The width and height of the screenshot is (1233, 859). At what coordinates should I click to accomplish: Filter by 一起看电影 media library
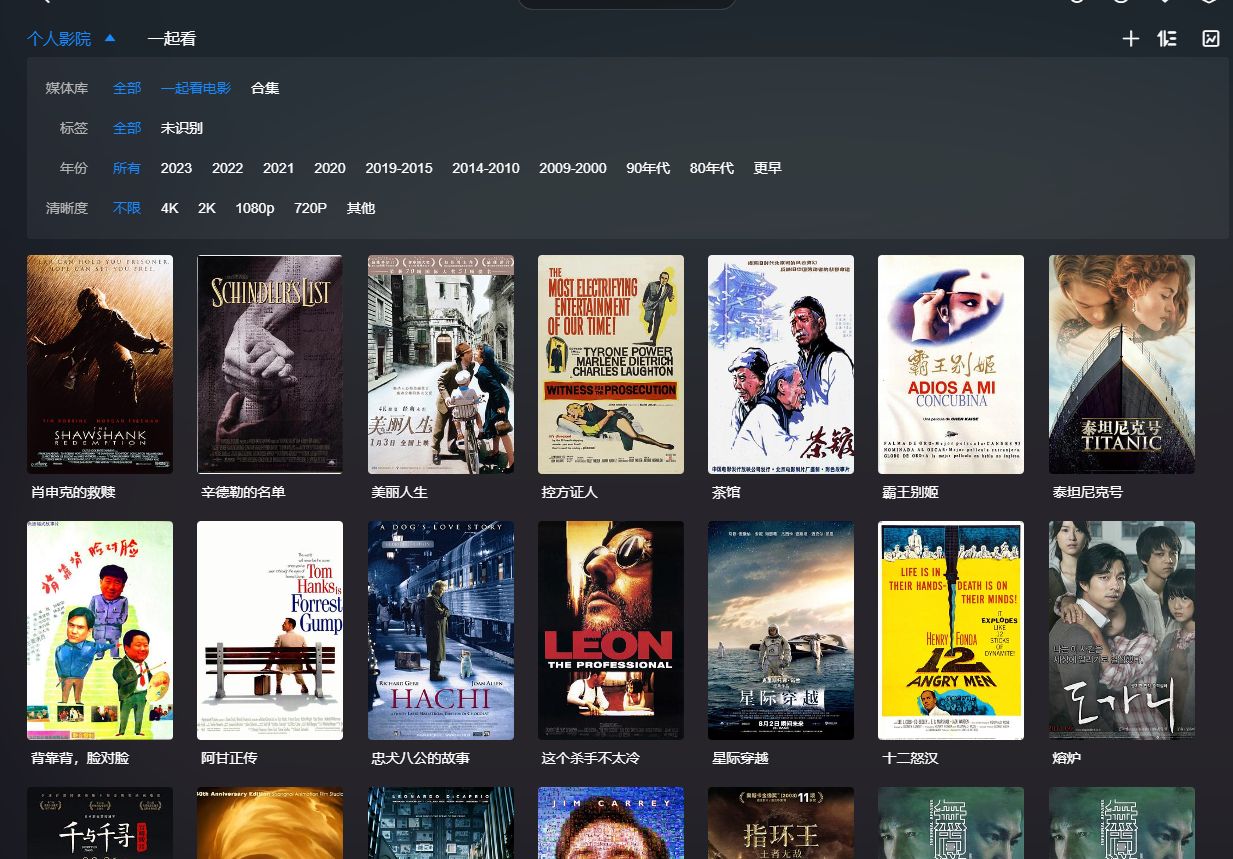[196, 88]
